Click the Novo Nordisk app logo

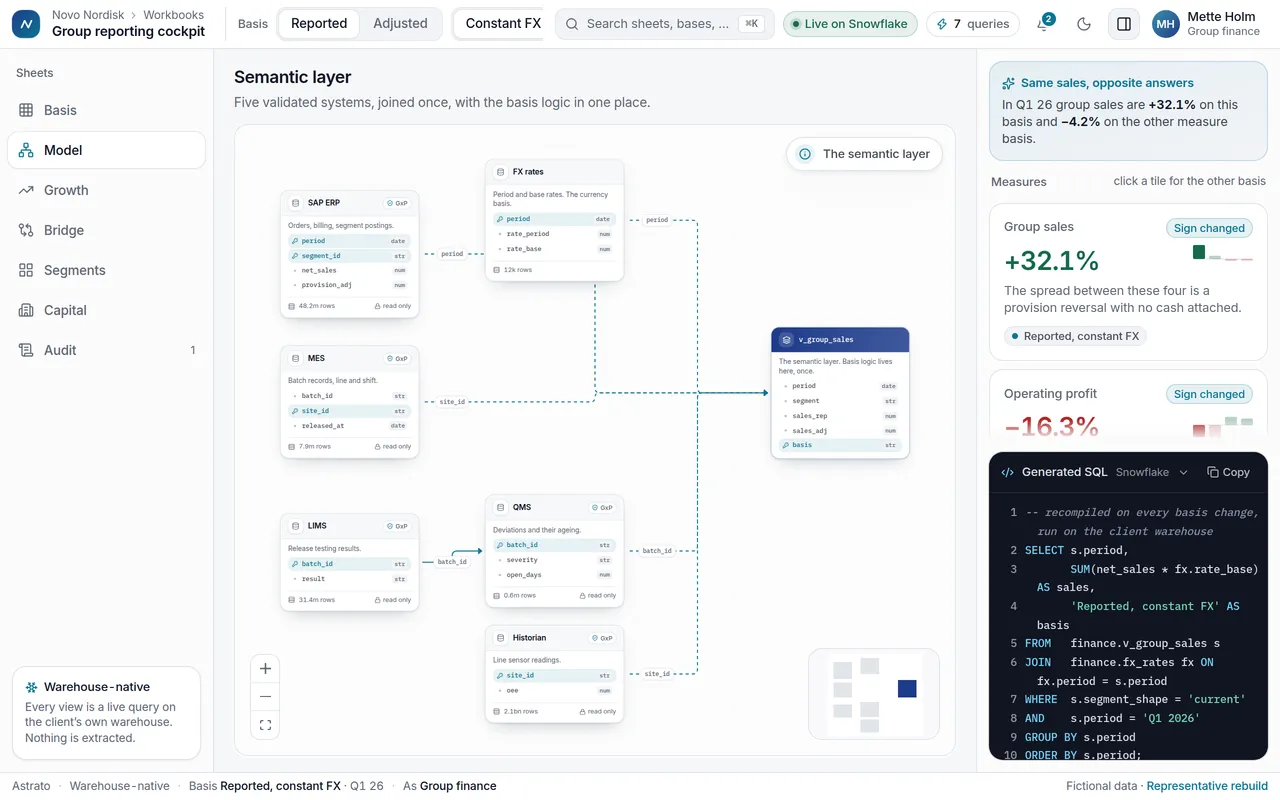click(26, 24)
